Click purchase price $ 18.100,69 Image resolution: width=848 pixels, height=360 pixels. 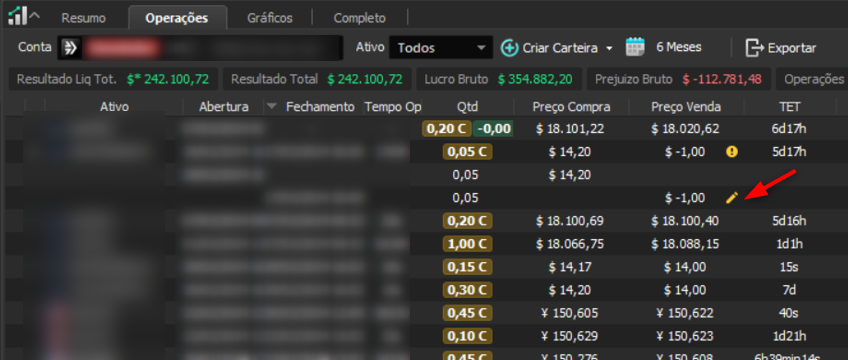pos(570,221)
